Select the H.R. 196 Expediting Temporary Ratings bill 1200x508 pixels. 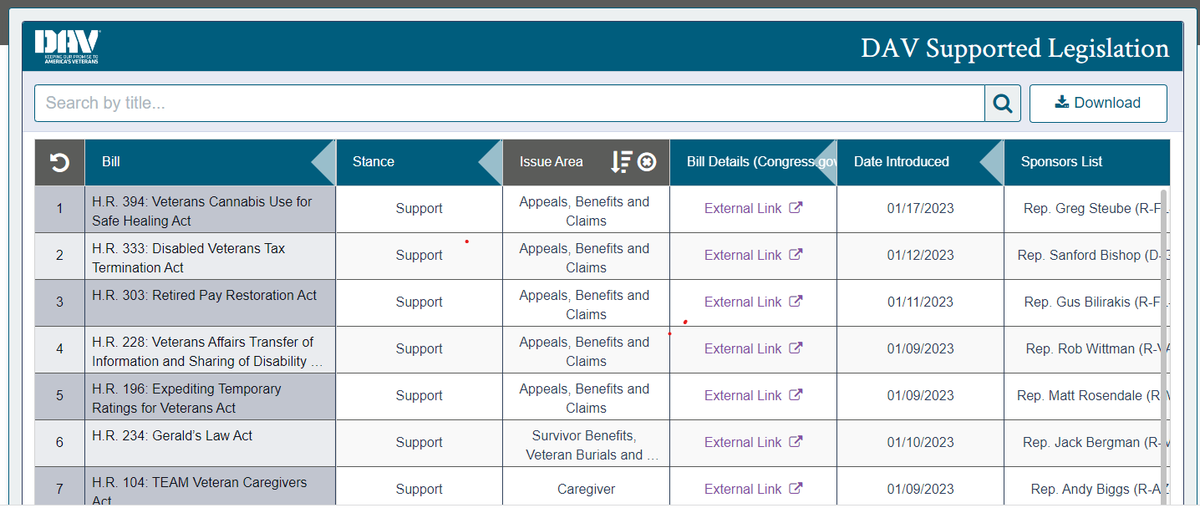210,397
